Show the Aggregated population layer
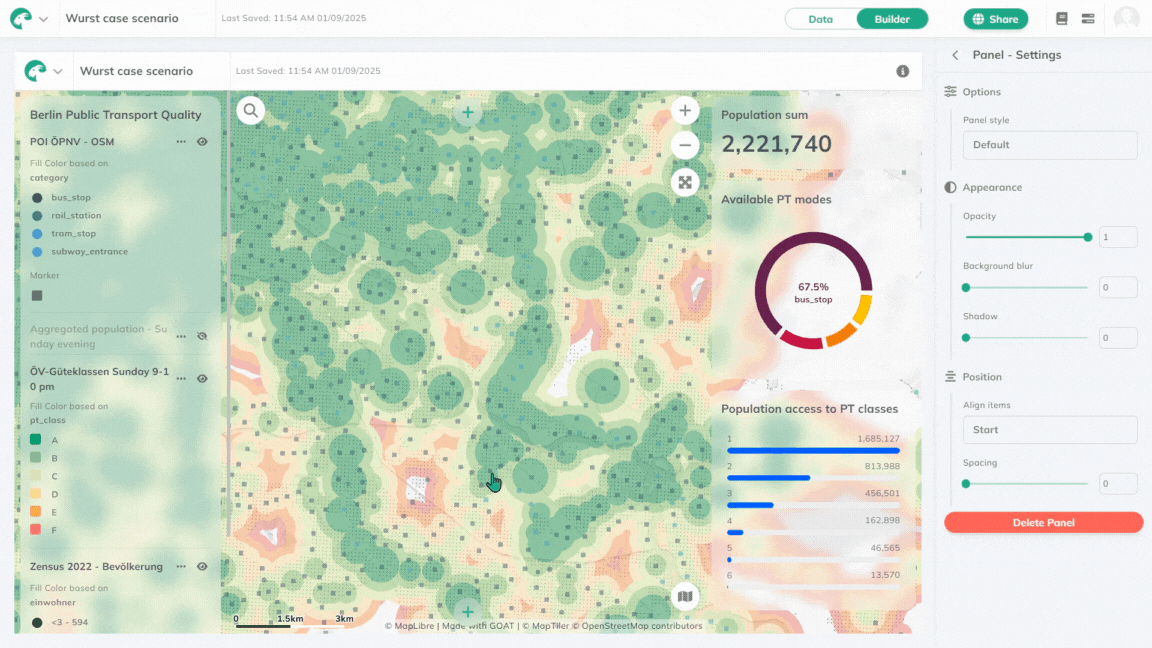Image resolution: width=1152 pixels, height=648 pixels. click(x=202, y=336)
